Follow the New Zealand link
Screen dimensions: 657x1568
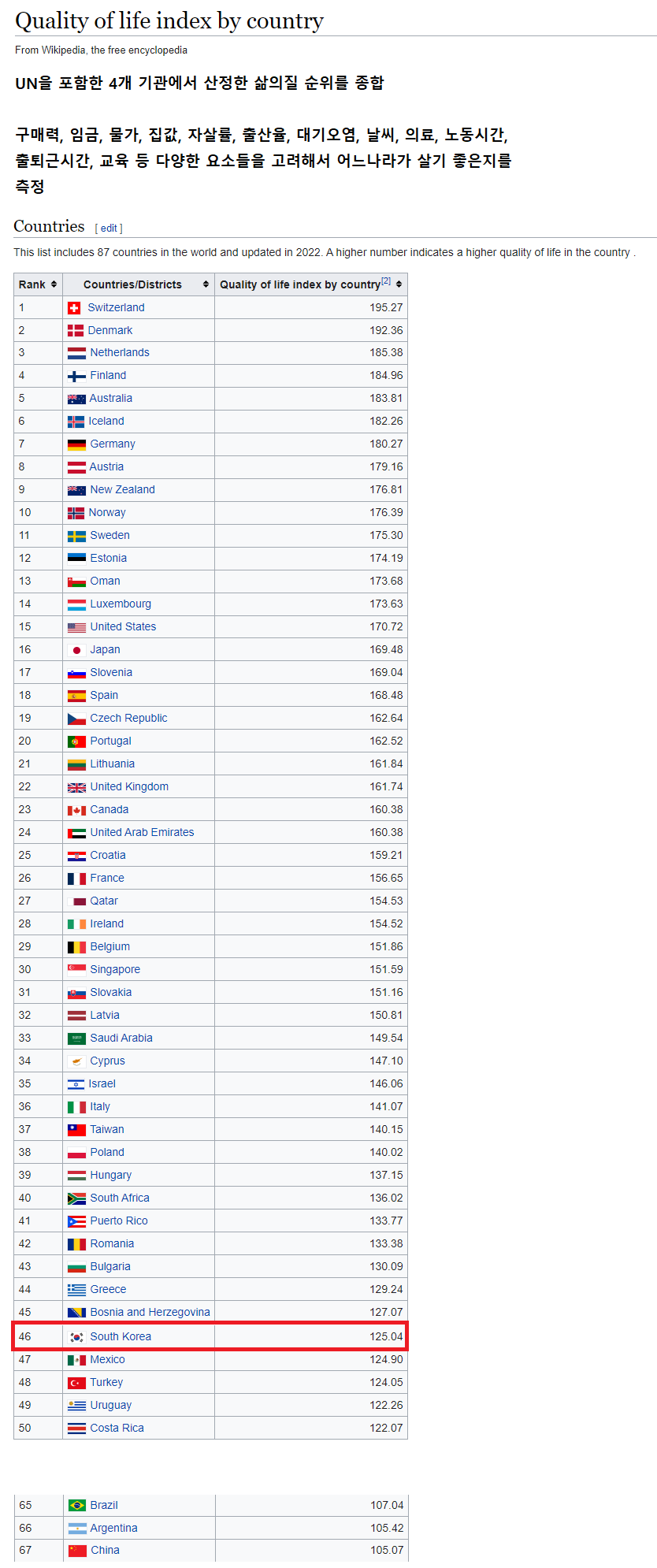pyautogui.click(x=122, y=490)
